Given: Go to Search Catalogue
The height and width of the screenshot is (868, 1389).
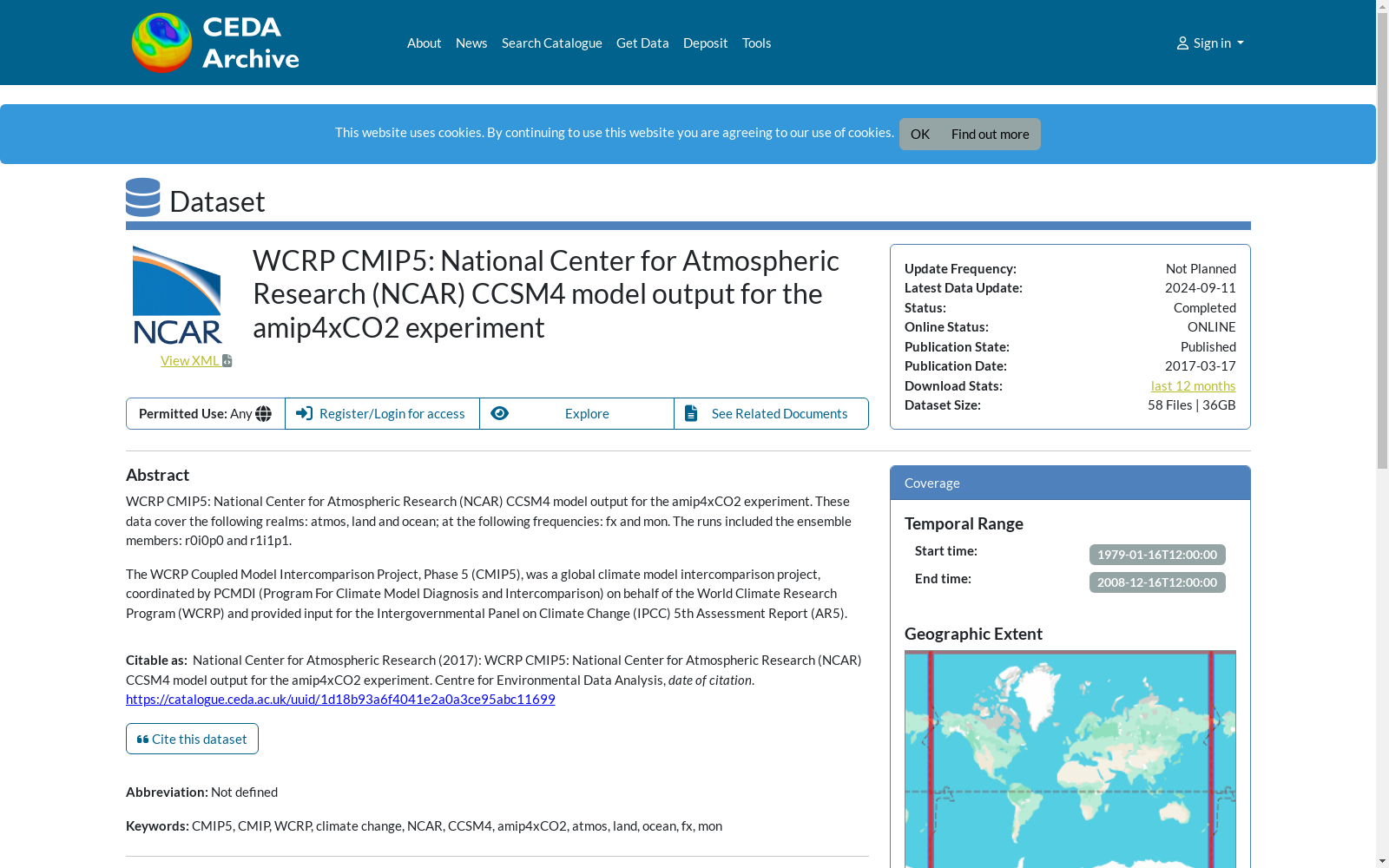Looking at the screenshot, I should coord(552,43).
